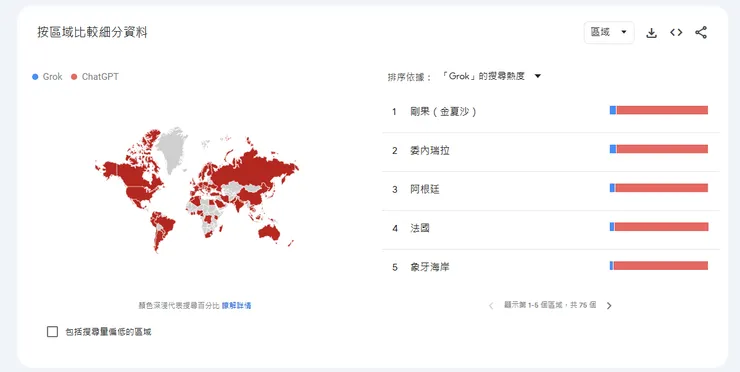The width and height of the screenshot is (740, 372).
Task: Click the bar for 剛果（金夏沙）
Action: point(659,110)
